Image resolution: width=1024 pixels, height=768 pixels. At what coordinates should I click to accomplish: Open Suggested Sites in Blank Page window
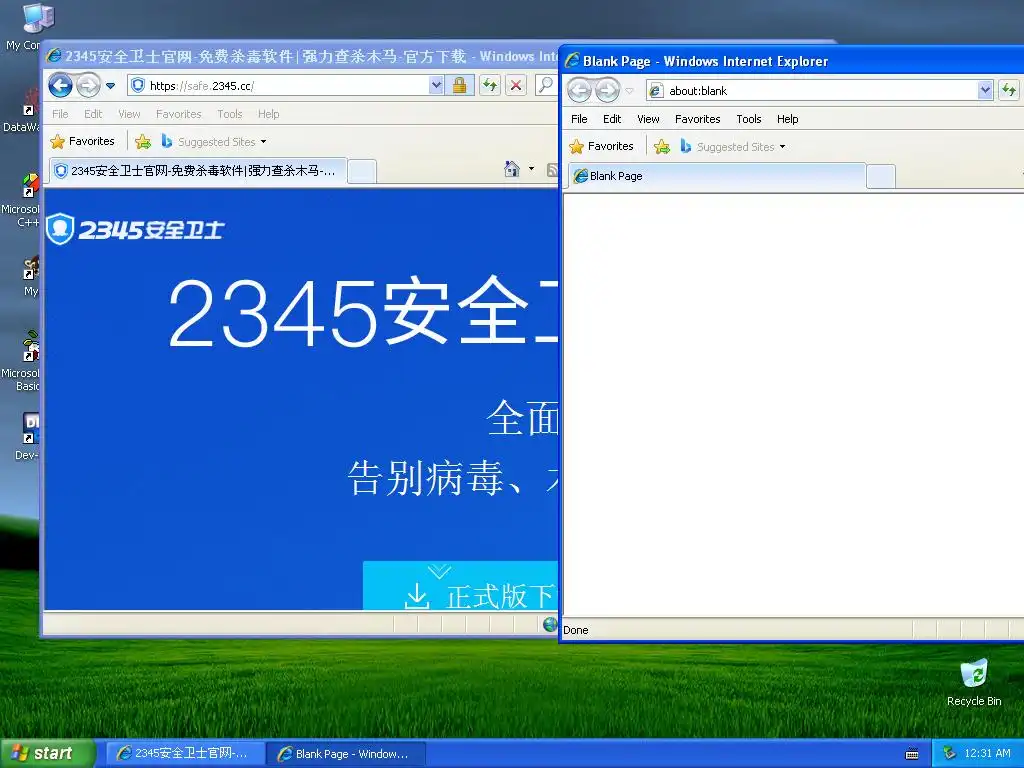point(732,146)
